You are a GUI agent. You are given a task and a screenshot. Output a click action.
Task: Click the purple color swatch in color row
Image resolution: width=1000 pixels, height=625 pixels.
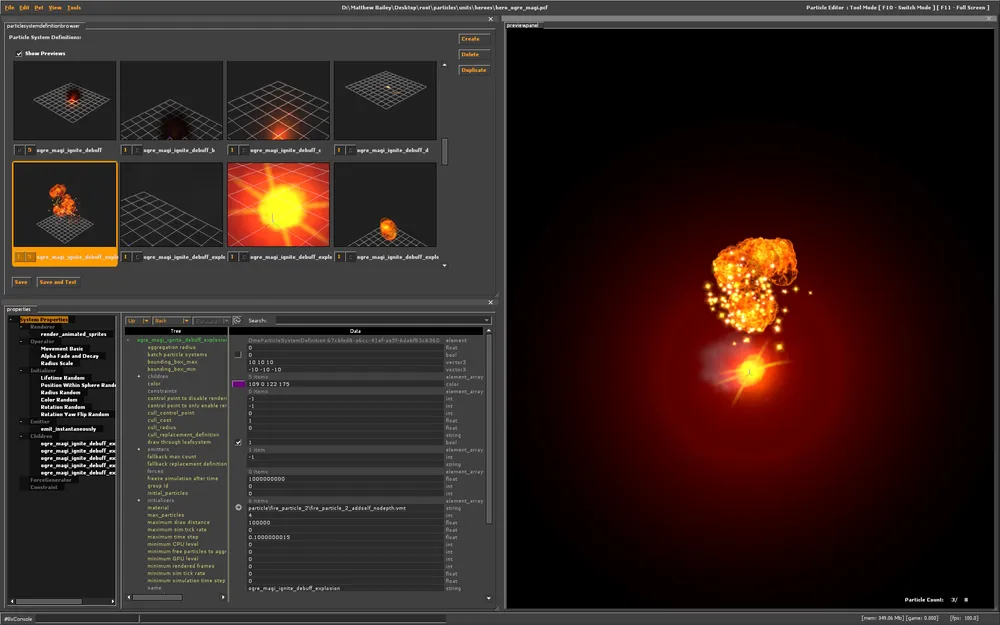(239, 383)
